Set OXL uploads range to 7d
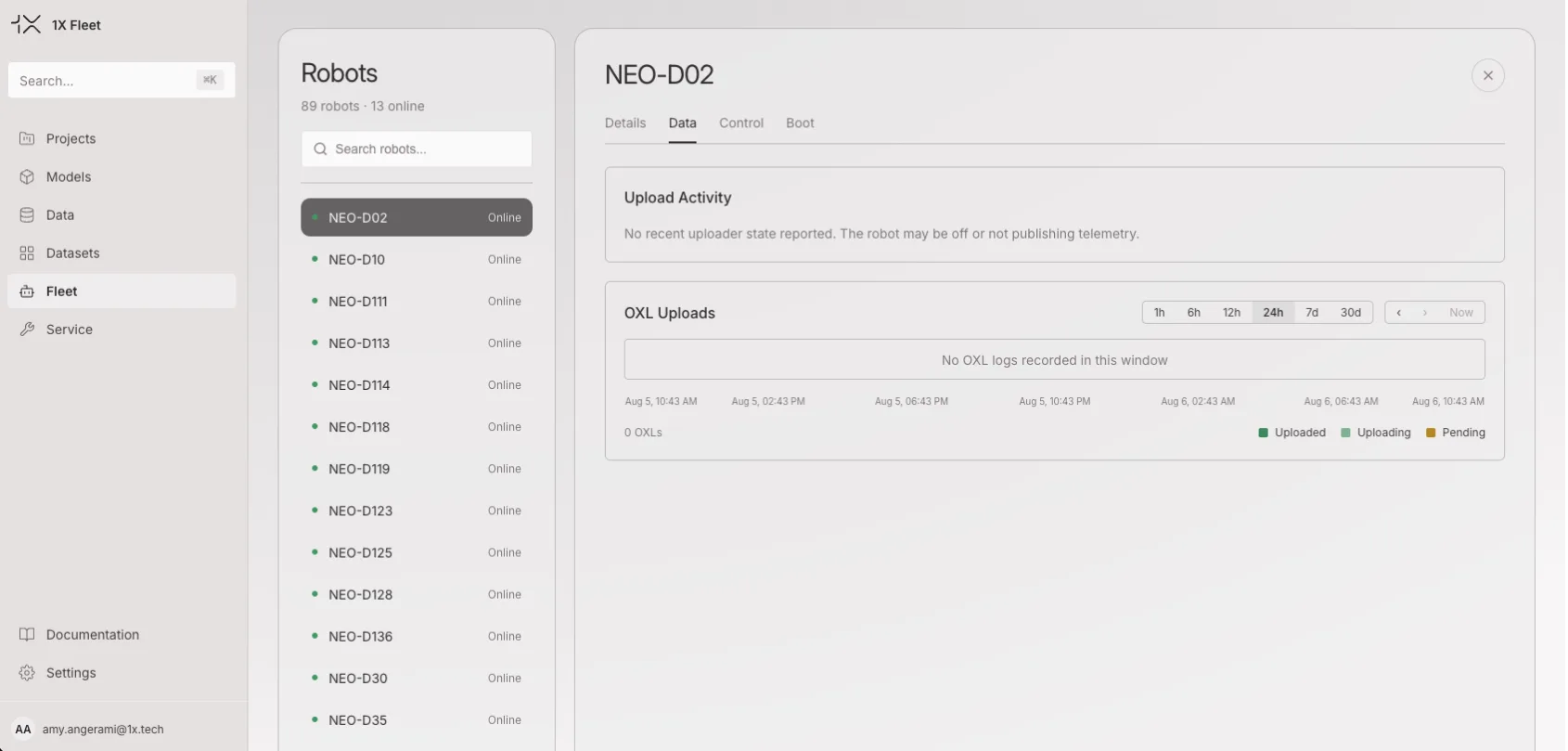The image size is (1568, 751). (1312, 312)
